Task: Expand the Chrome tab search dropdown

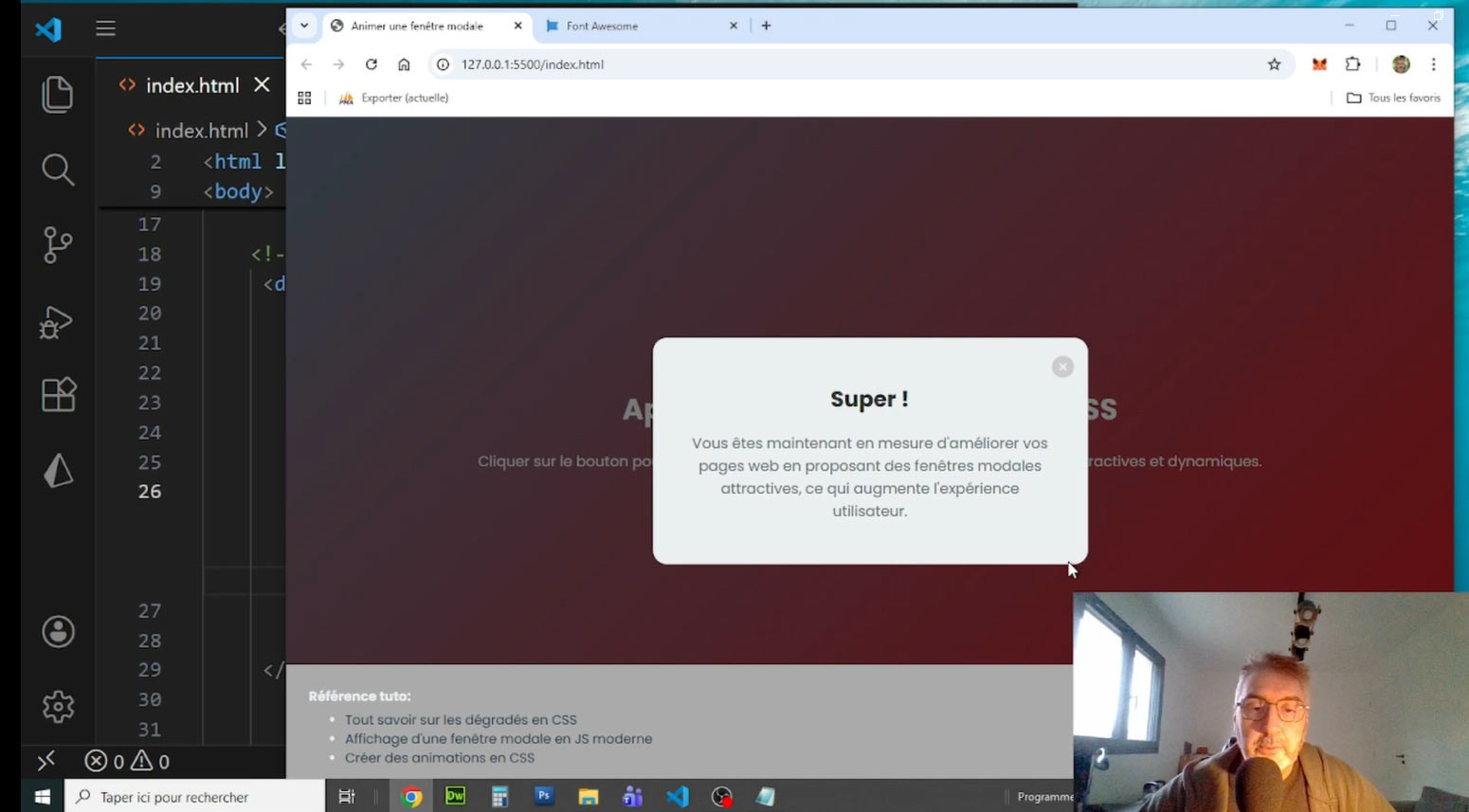Action: [x=304, y=26]
